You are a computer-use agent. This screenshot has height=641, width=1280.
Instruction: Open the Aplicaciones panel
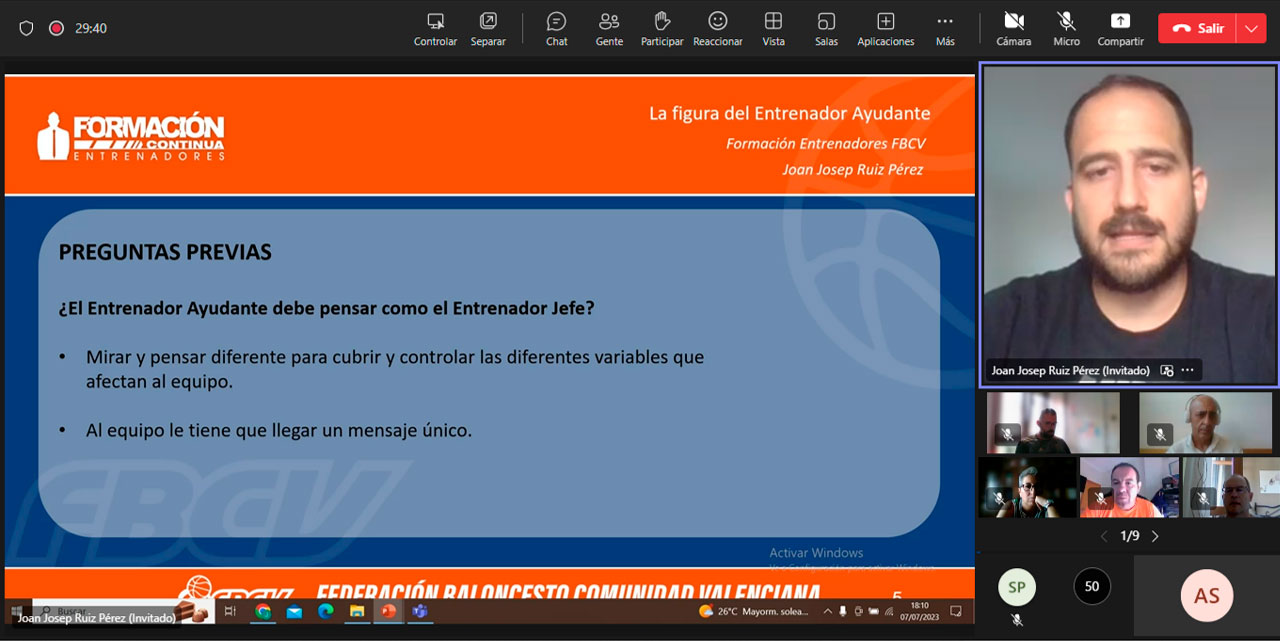coord(886,29)
